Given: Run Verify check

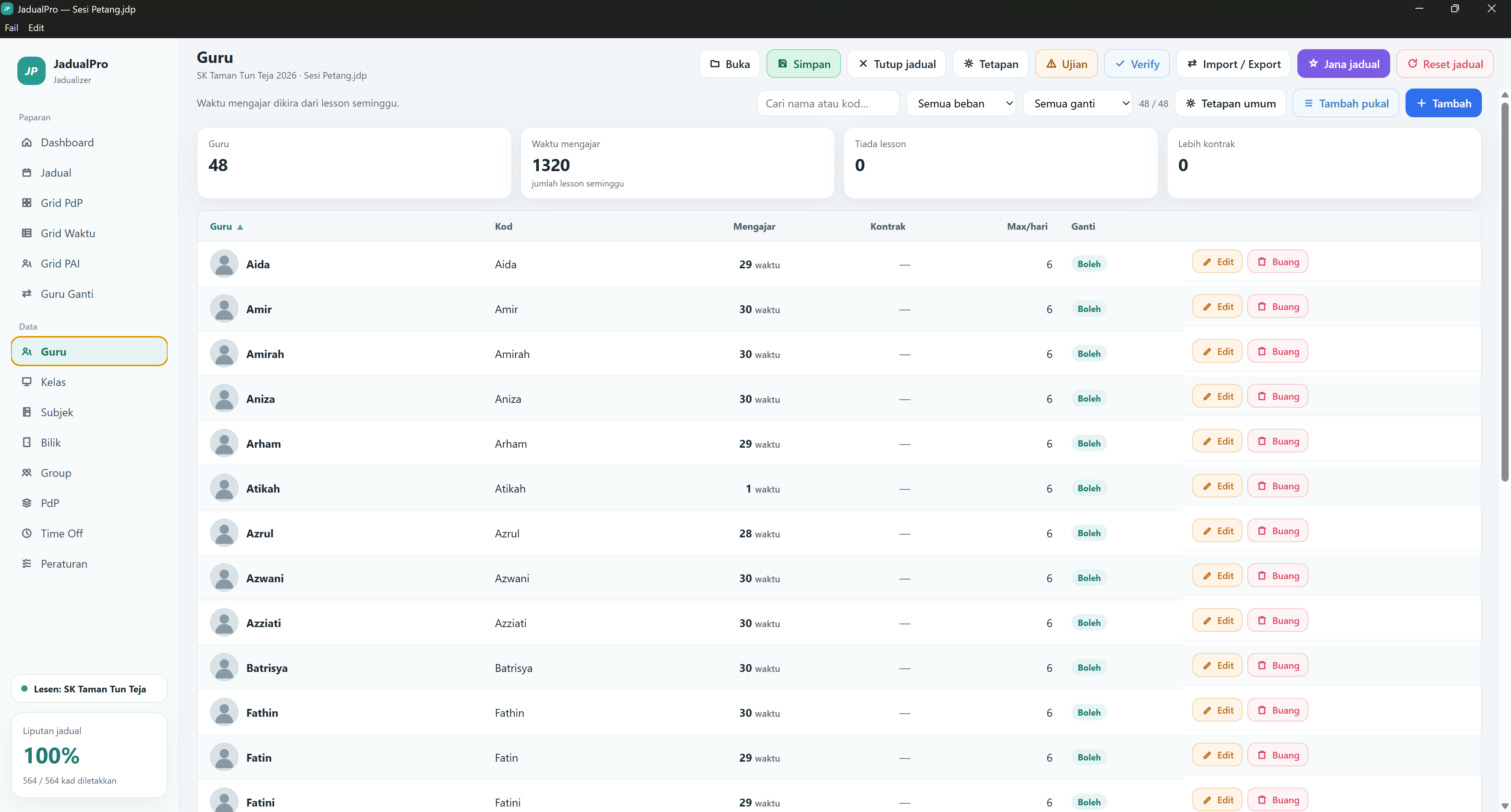Looking at the screenshot, I should pyautogui.click(x=1137, y=64).
